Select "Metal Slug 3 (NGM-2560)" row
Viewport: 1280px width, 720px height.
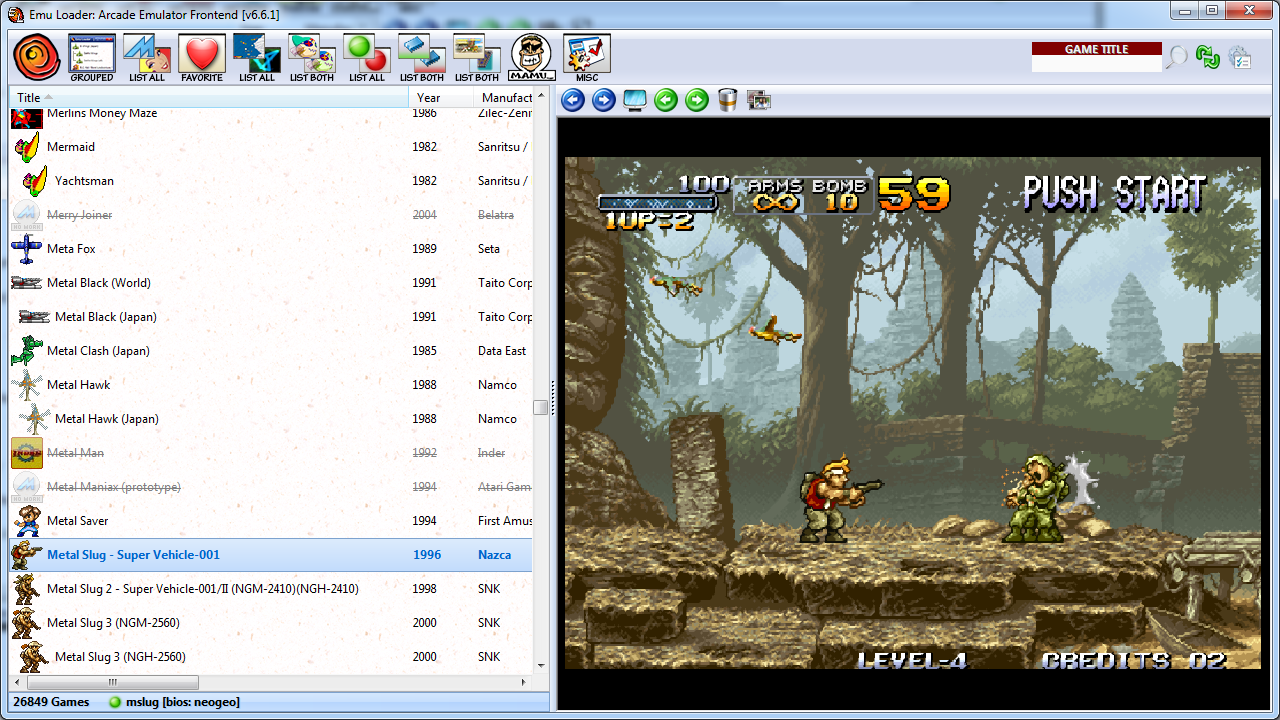[x=271, y=623]
